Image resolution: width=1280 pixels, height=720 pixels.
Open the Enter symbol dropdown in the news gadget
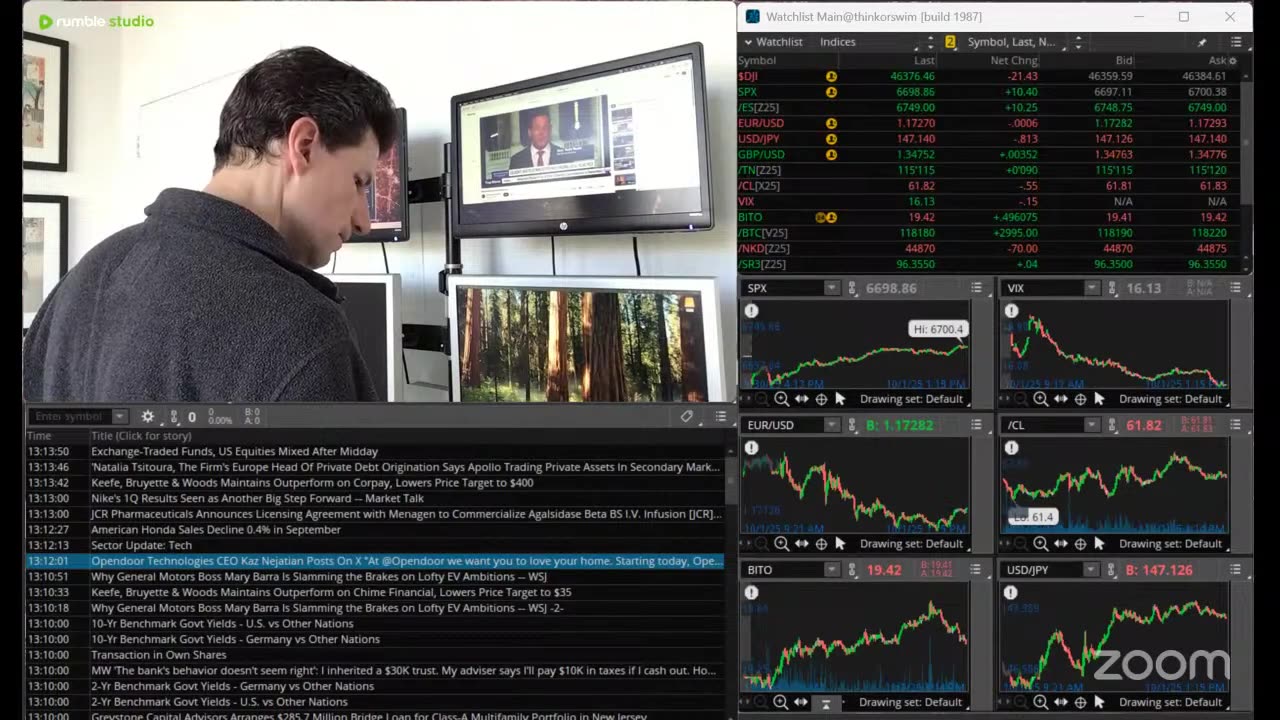pyautogui.click(x=119, y=417)
